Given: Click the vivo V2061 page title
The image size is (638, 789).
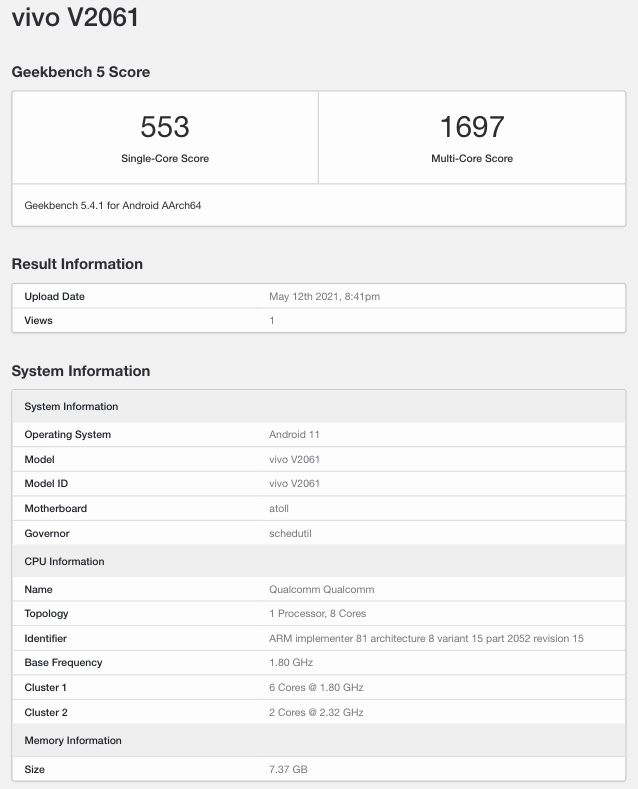Looking at the screenshot, I should pos(75,18).
